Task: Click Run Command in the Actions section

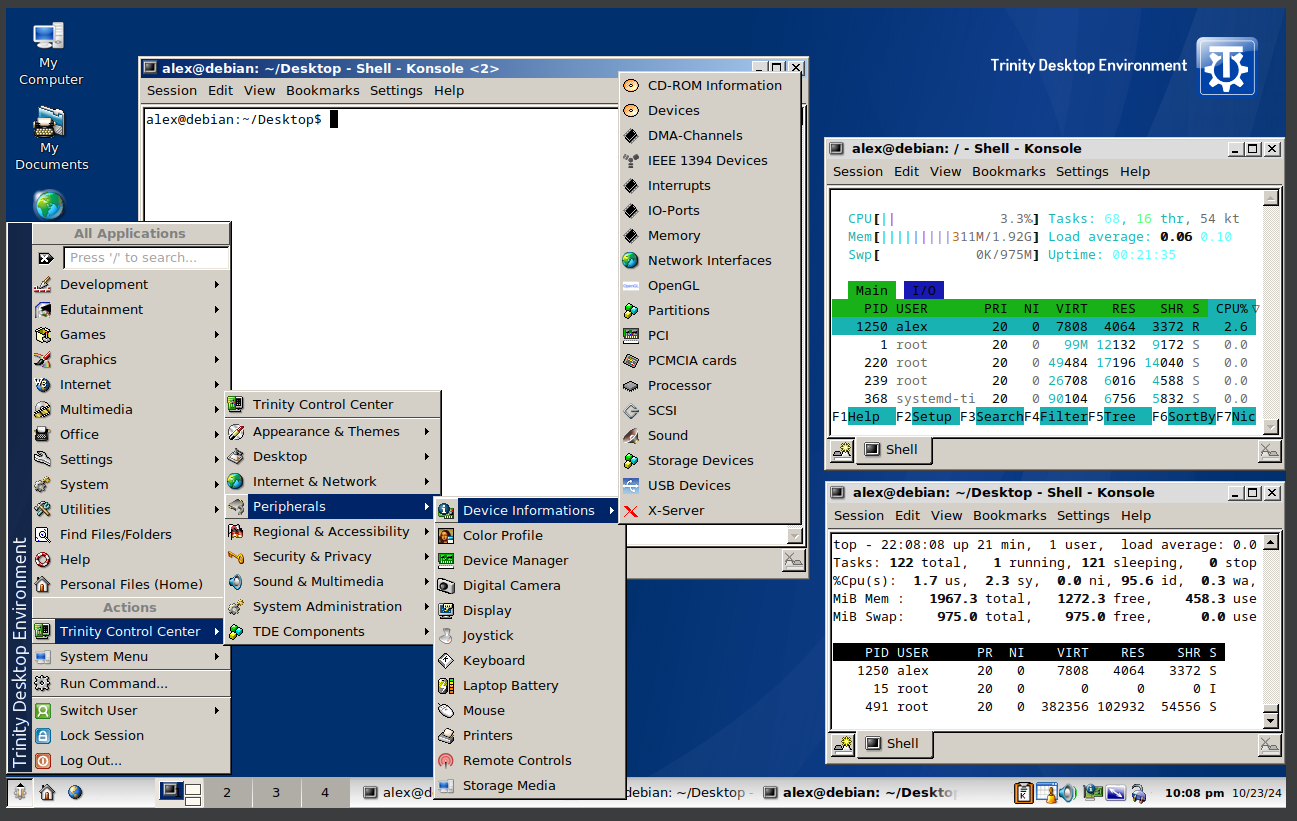Action: pos(113,684)
